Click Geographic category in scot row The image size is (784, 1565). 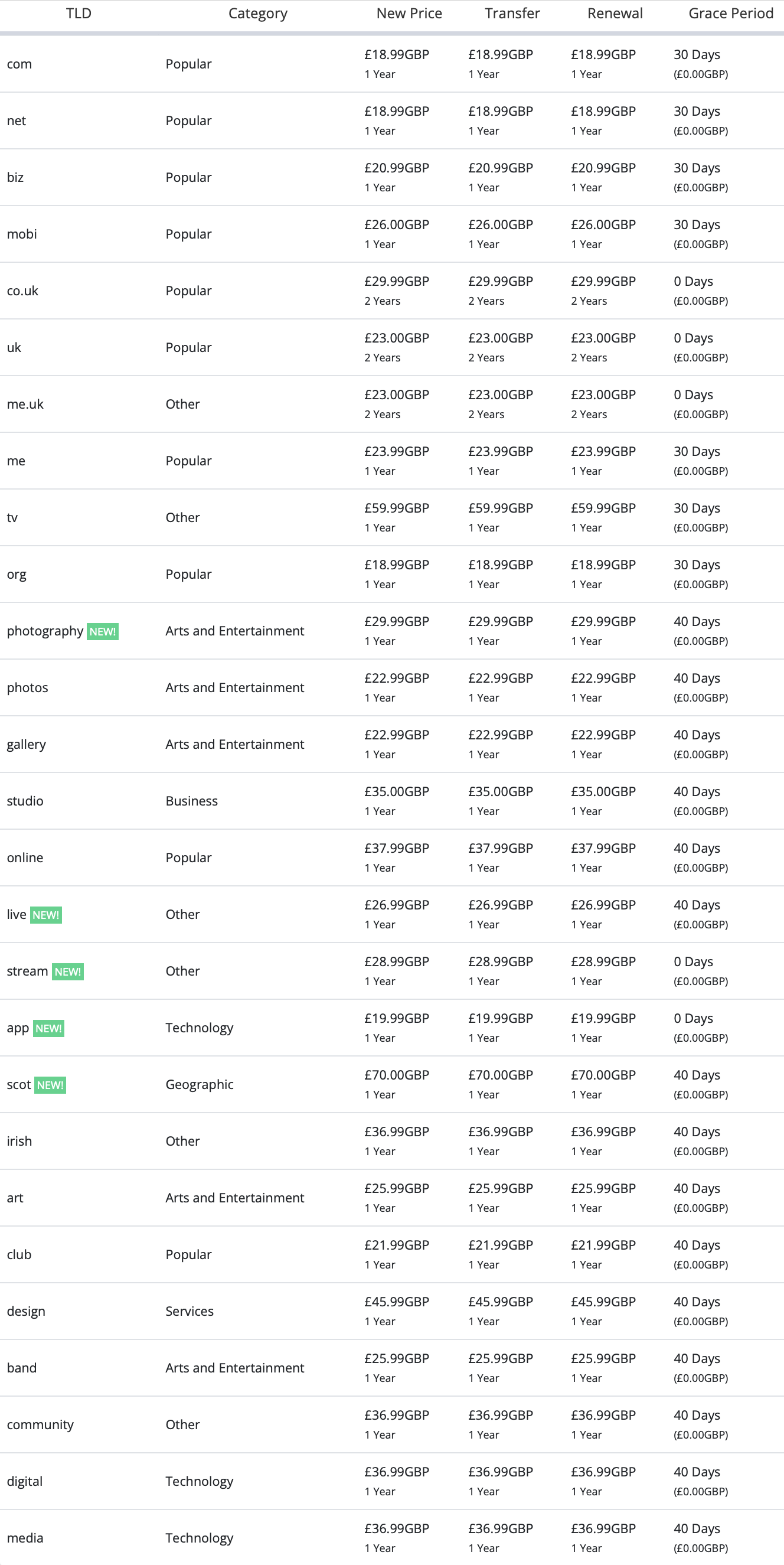199,1085
